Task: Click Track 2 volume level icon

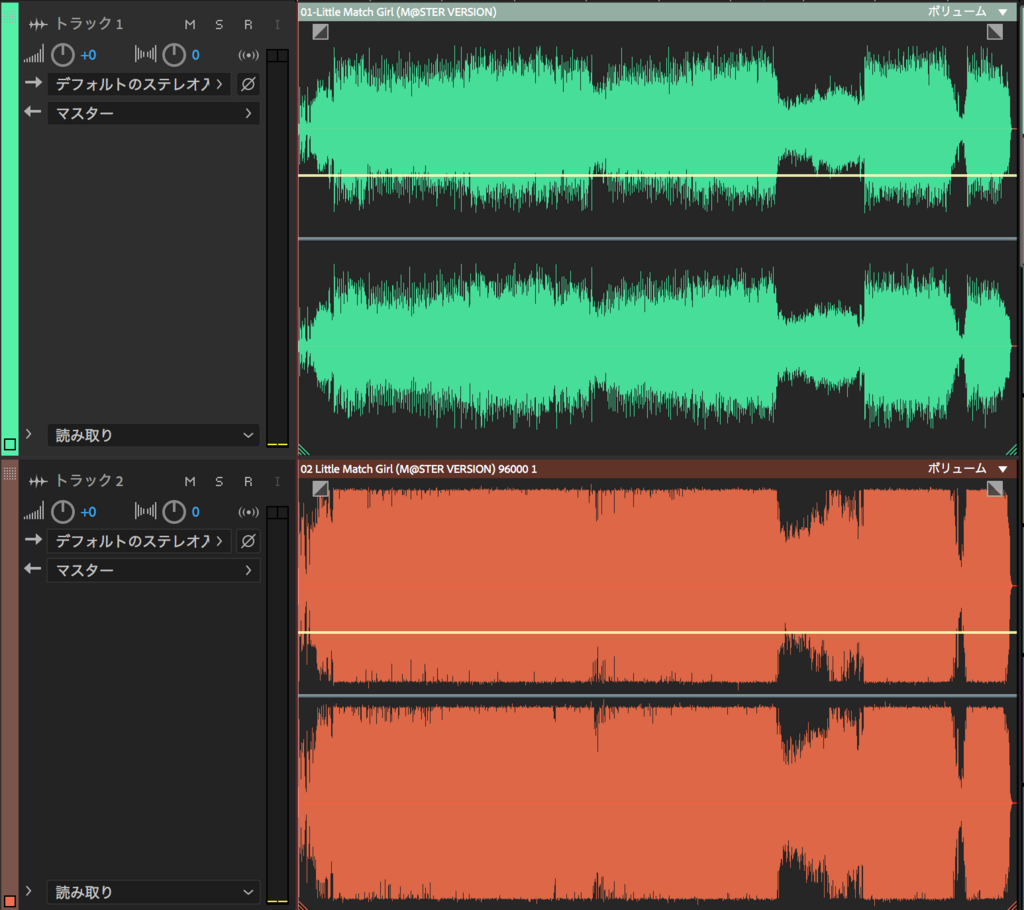Action: 34,512
